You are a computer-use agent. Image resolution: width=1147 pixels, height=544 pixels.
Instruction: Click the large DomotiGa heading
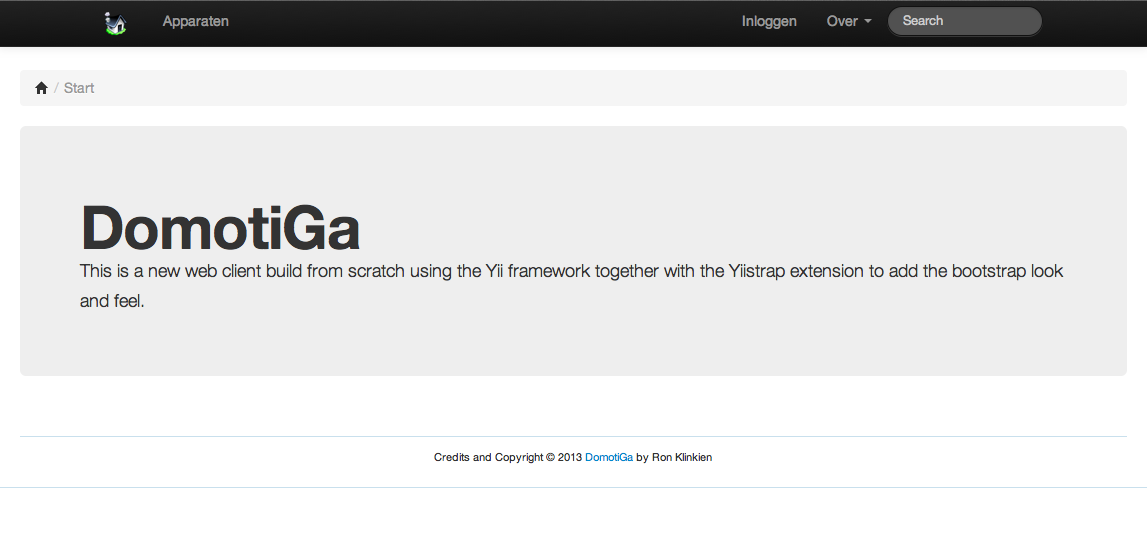point(220,228)
